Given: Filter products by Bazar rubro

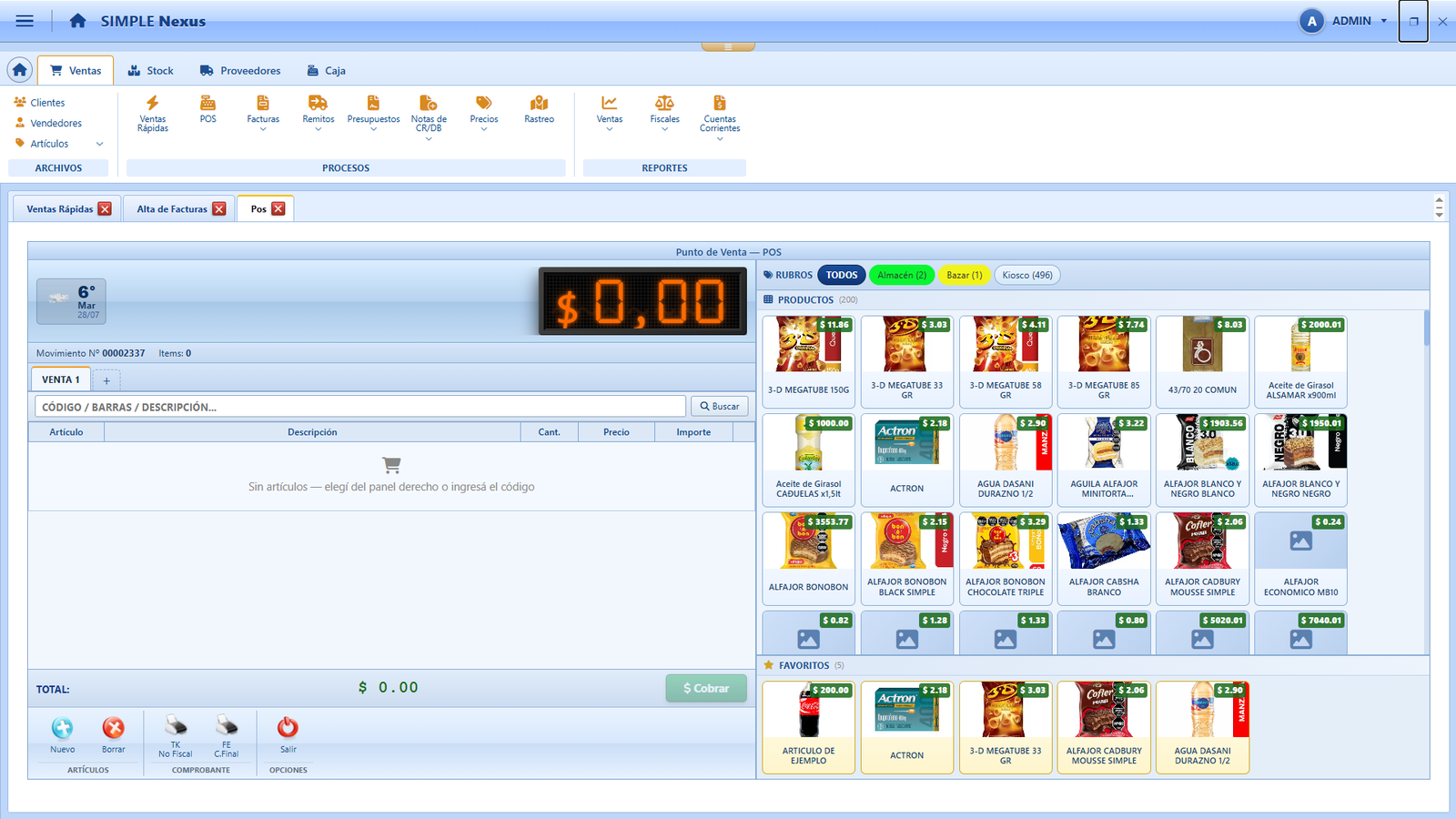Looking at the screenshot, I should [x=965, y=275].
